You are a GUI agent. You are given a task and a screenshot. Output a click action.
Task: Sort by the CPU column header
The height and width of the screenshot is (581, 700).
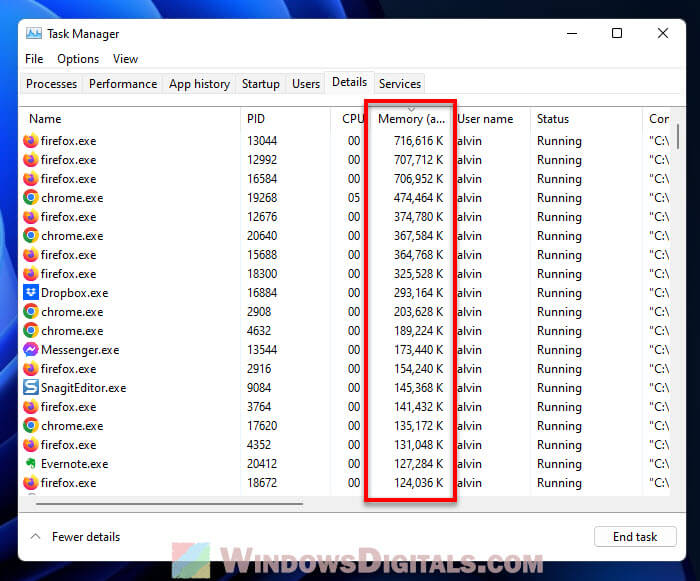coord(348,119)
